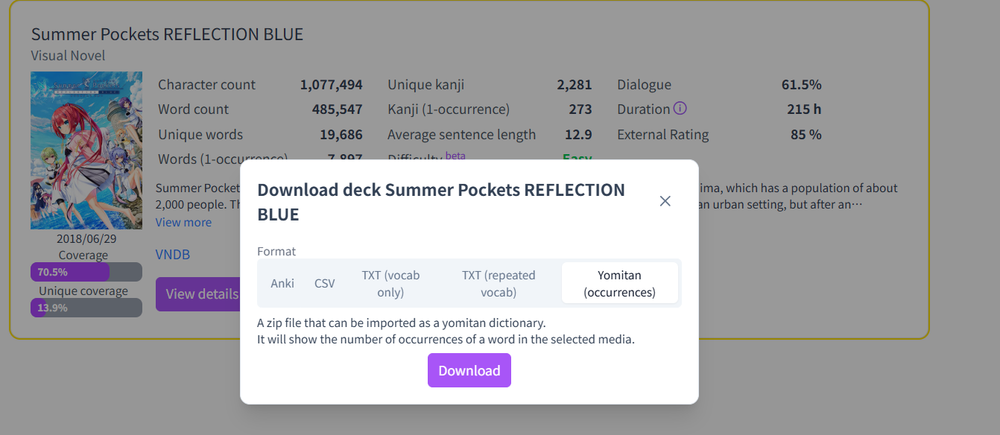
Task: Click the Download deck dialog heading
Action: [441, 201]
